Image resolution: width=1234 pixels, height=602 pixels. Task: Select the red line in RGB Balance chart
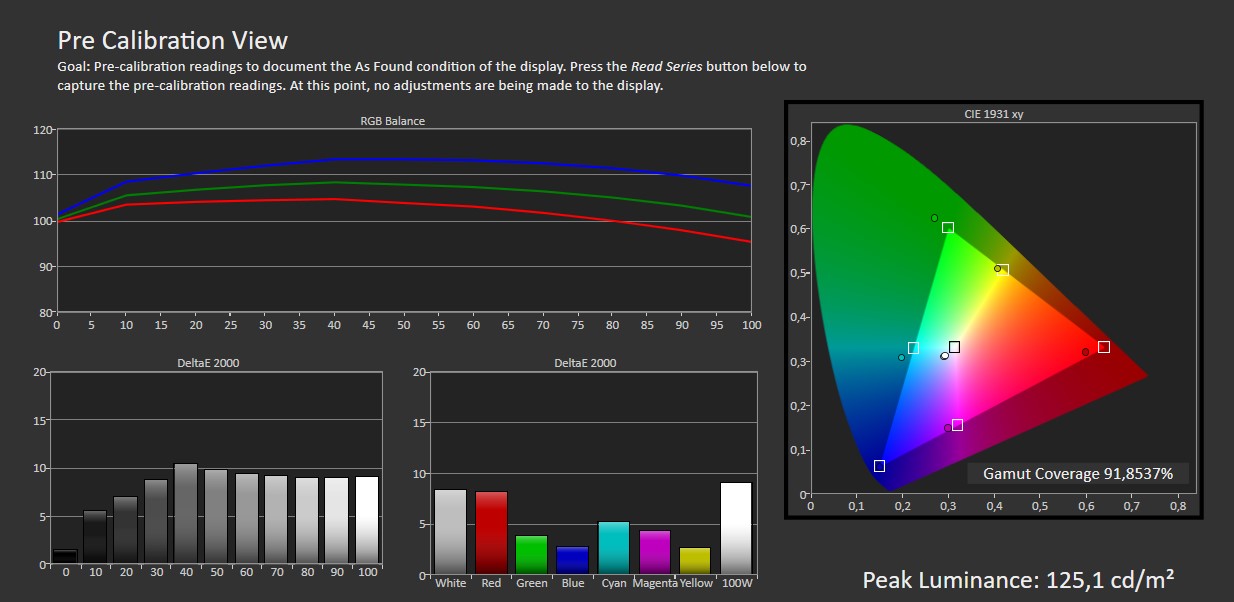405,201
